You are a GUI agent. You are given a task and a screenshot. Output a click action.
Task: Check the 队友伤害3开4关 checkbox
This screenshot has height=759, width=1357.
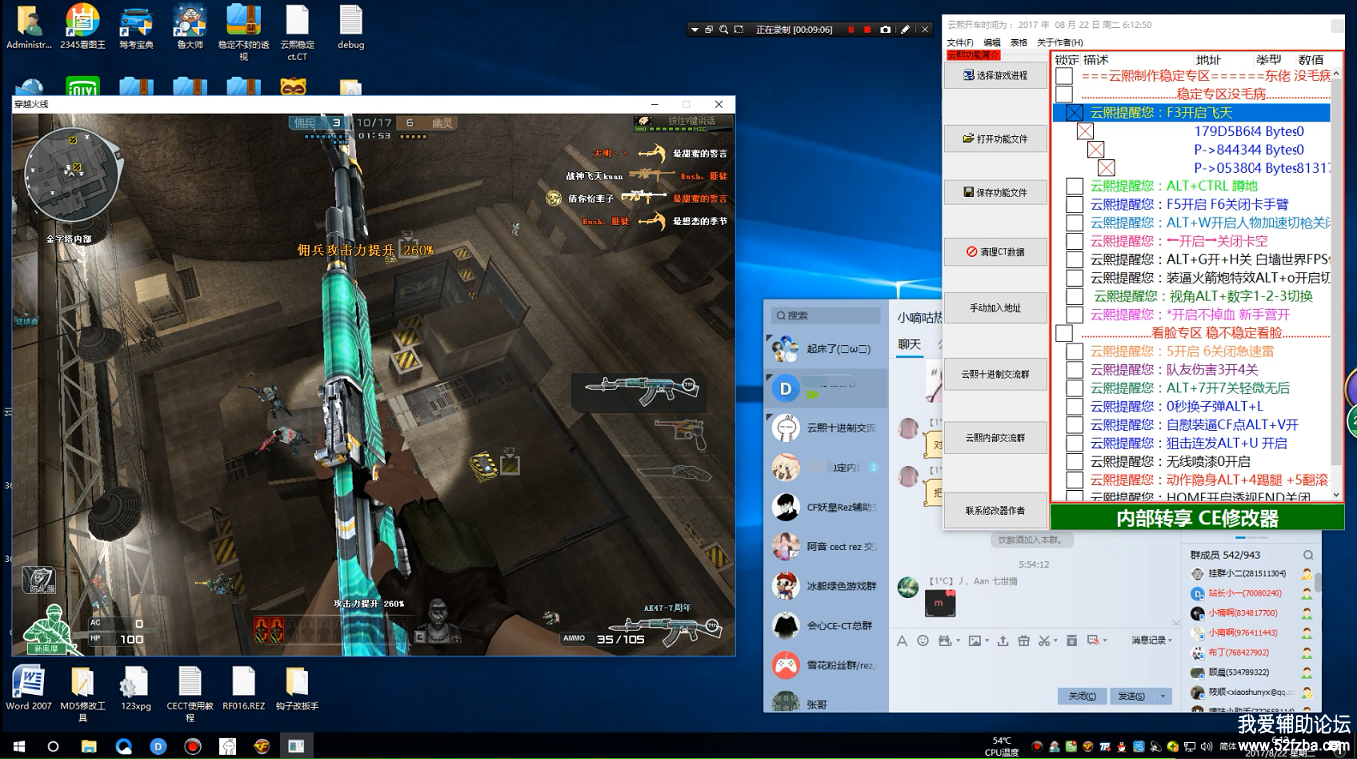1074,370
